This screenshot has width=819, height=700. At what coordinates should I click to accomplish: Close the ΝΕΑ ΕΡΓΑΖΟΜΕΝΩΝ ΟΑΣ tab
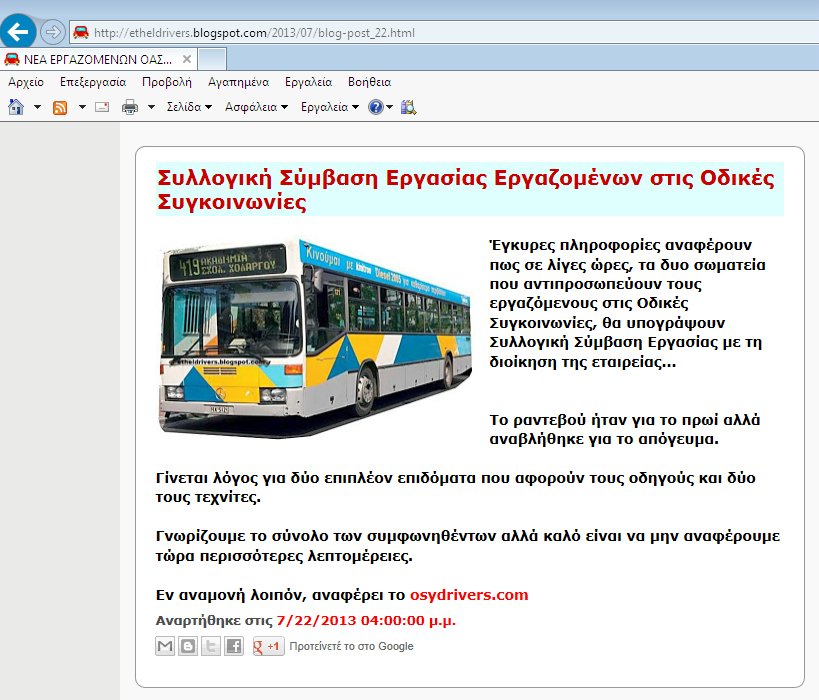click(x=186, y=59)
